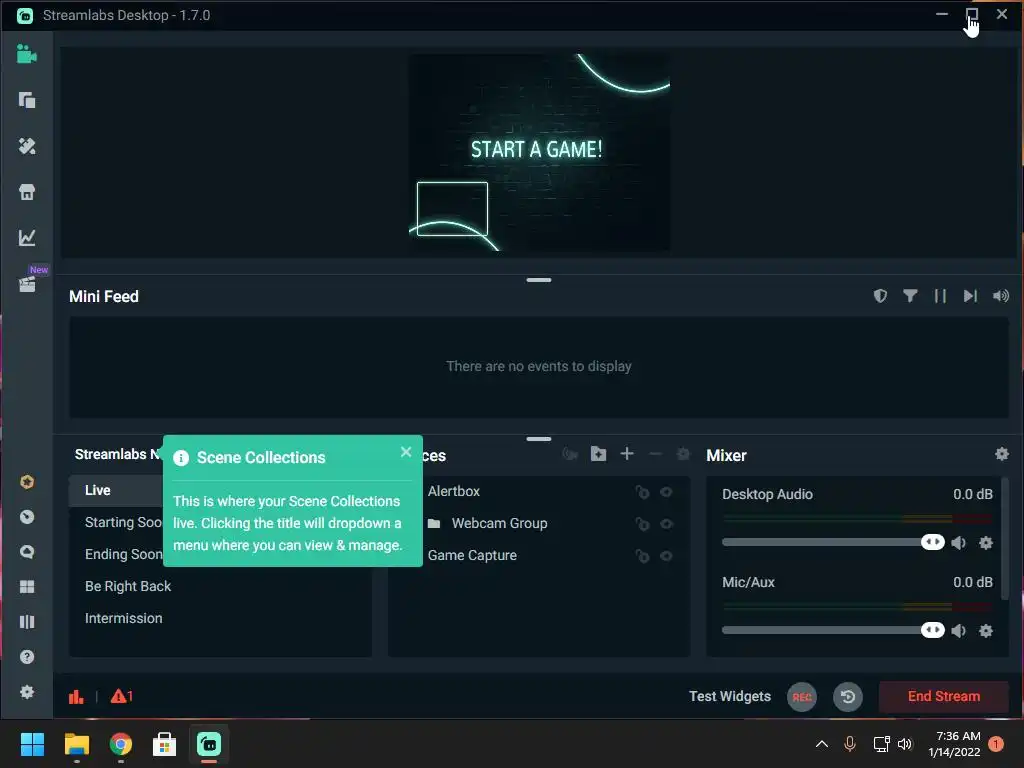Open the Layout Editor sidebar icon
Image resolution: width=1024 pixels, height=768 pixels.
click(x=27, y=100)
